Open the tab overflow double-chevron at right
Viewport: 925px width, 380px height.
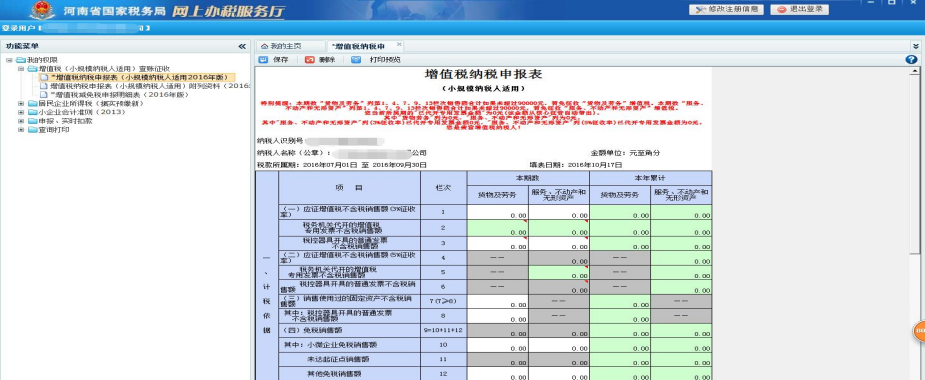point(916,46)
